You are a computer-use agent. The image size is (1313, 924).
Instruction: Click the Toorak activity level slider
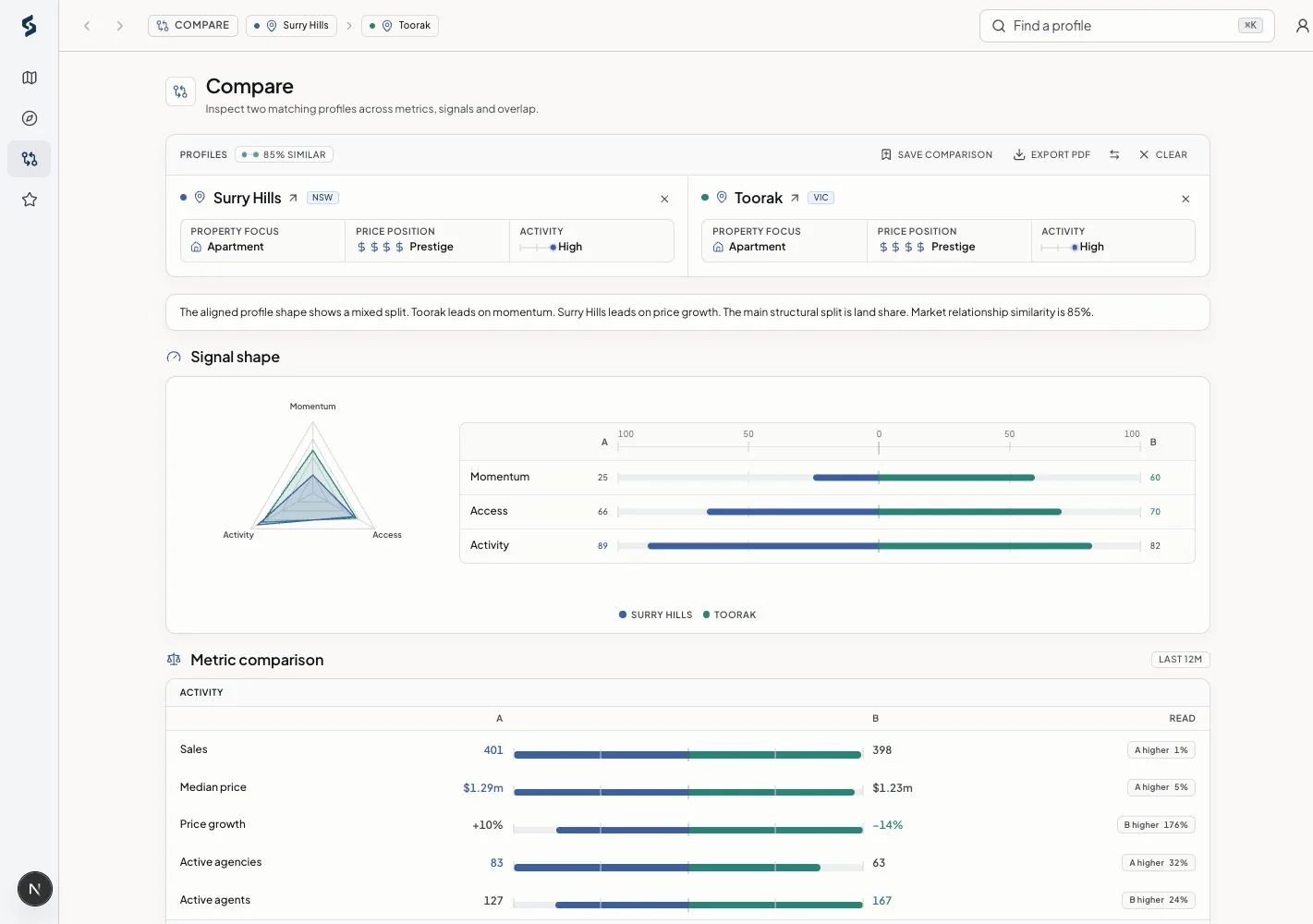click(x=1060, y=247)
